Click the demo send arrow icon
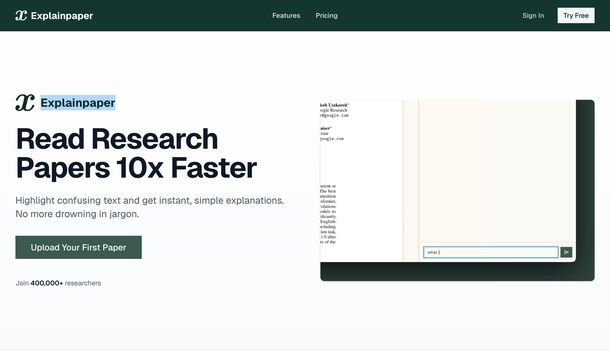The image size is (610, 363). [566, 252]
